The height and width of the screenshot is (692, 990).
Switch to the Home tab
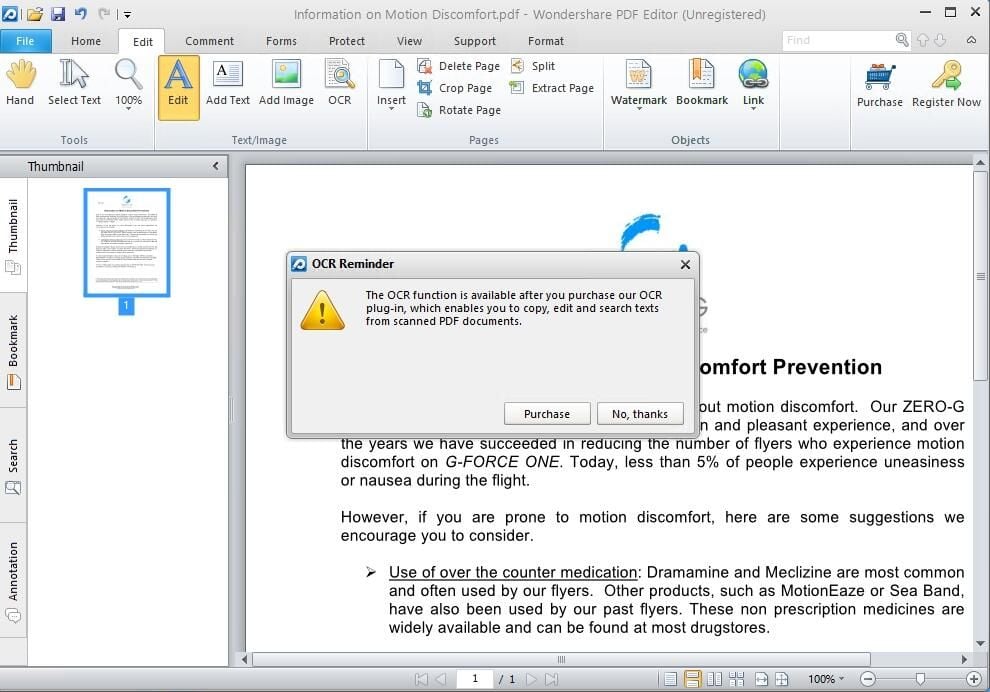click(x=86, y=41)
